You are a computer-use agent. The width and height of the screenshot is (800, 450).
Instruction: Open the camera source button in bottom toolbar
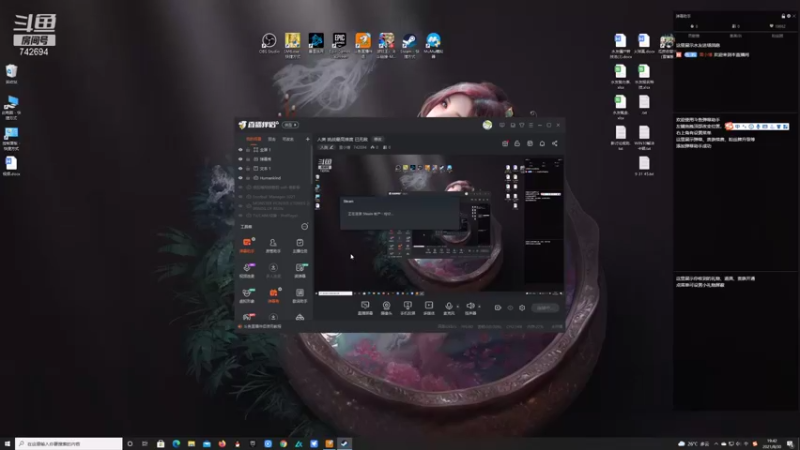point(386,306)
